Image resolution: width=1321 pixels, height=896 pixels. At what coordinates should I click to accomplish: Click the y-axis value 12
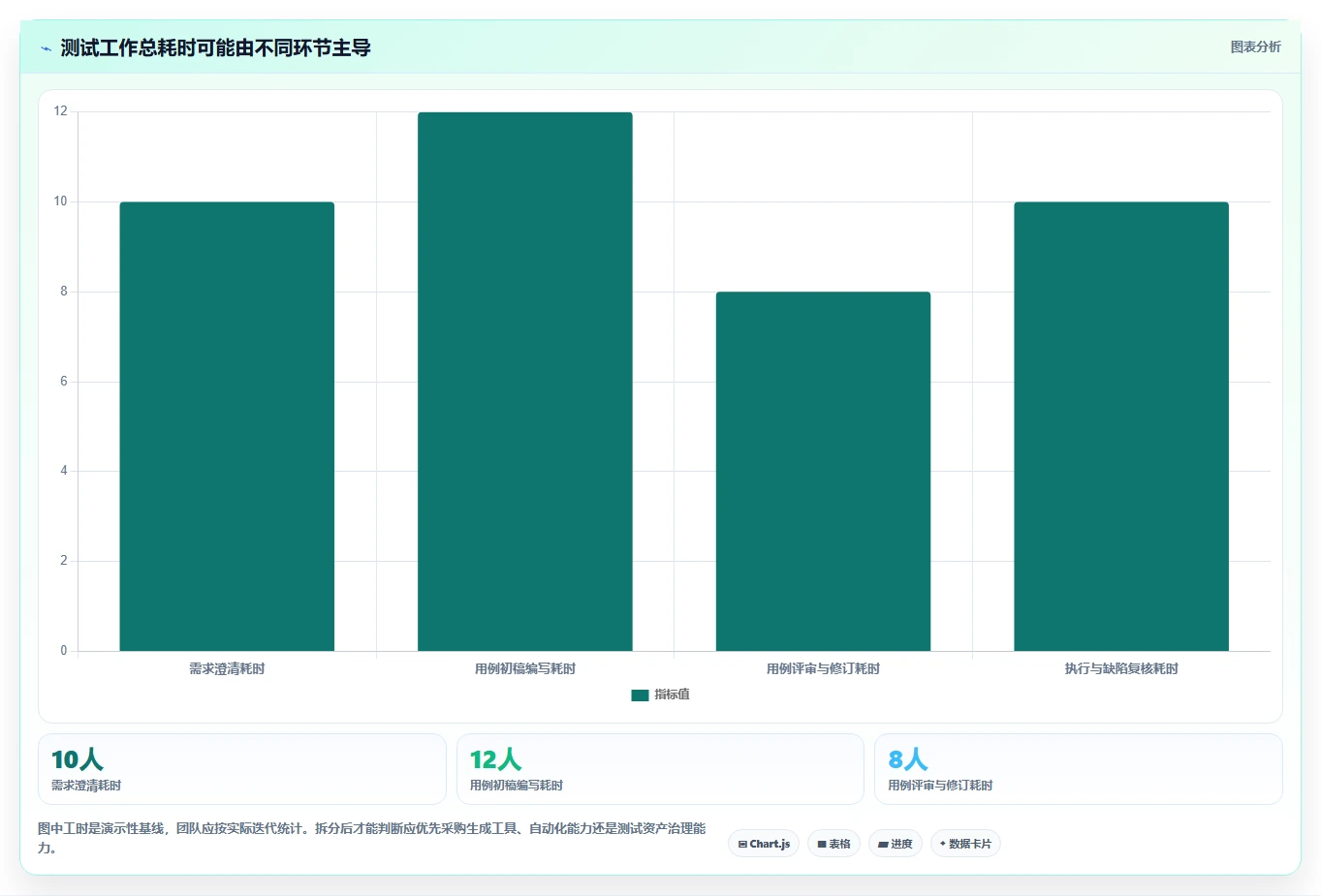coord(61,111)
